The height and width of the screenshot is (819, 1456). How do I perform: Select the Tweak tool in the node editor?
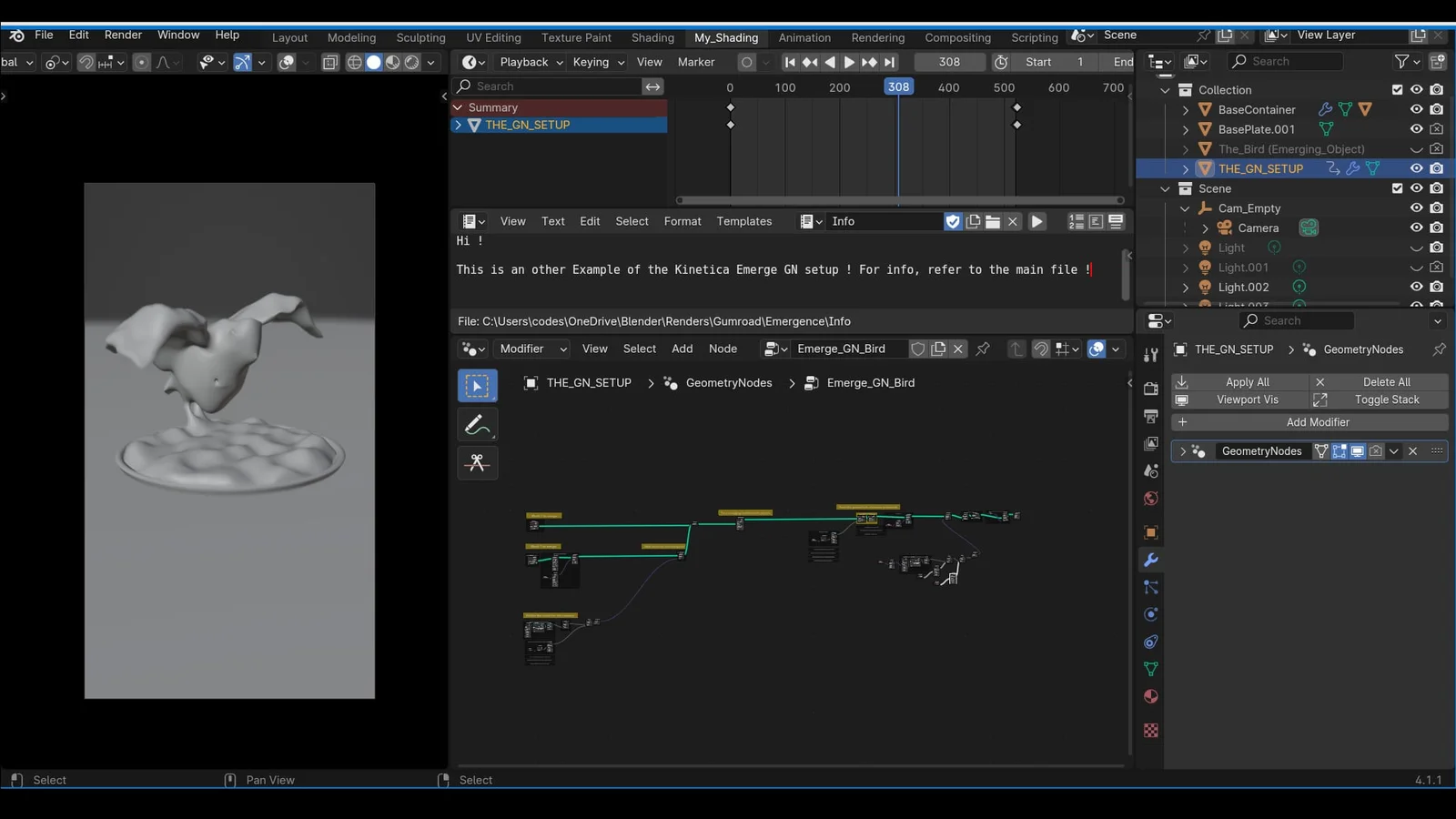pyautogui.click(x=477, y=384)
